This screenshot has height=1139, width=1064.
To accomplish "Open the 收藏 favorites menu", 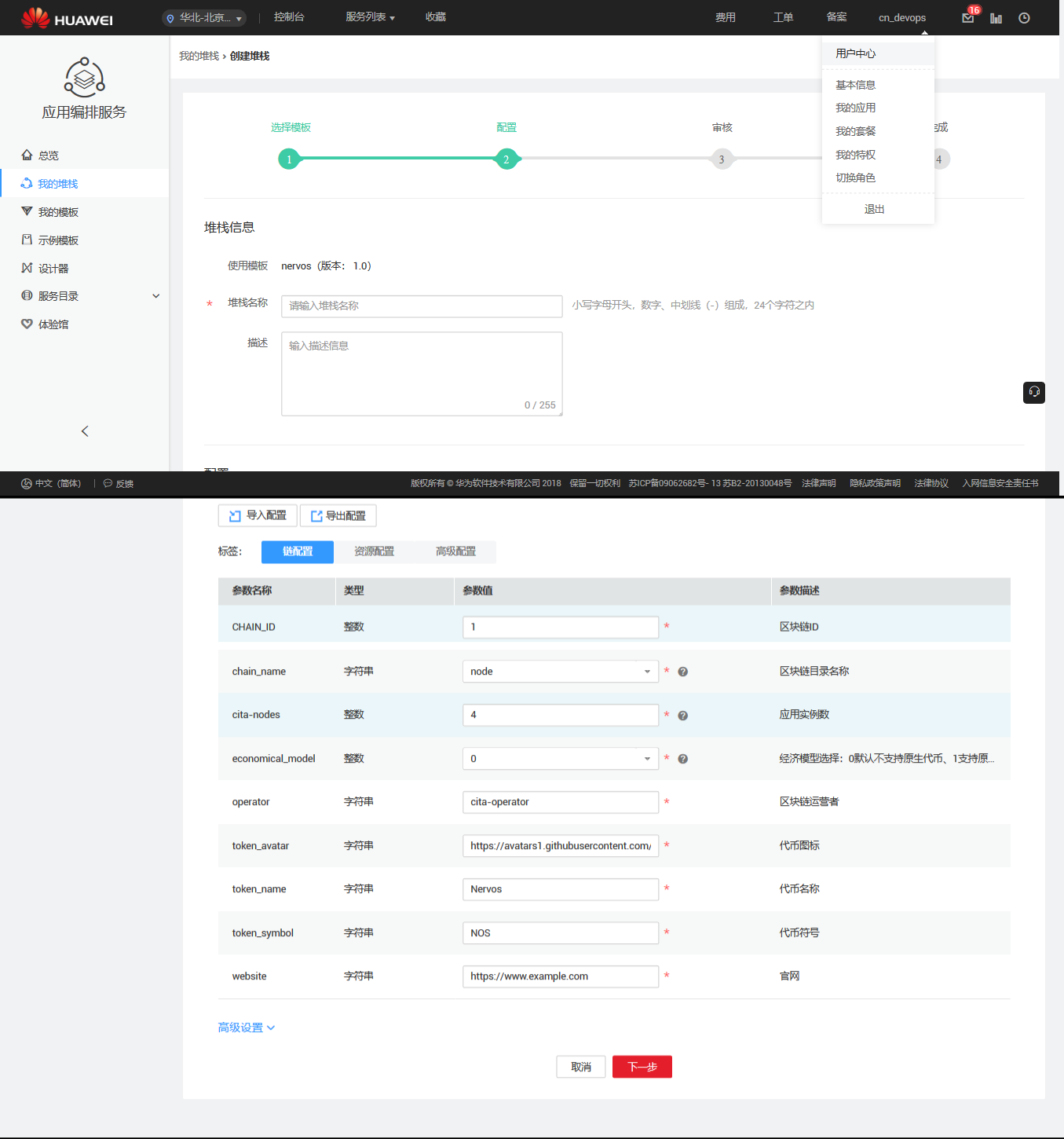I will (436, 16).
